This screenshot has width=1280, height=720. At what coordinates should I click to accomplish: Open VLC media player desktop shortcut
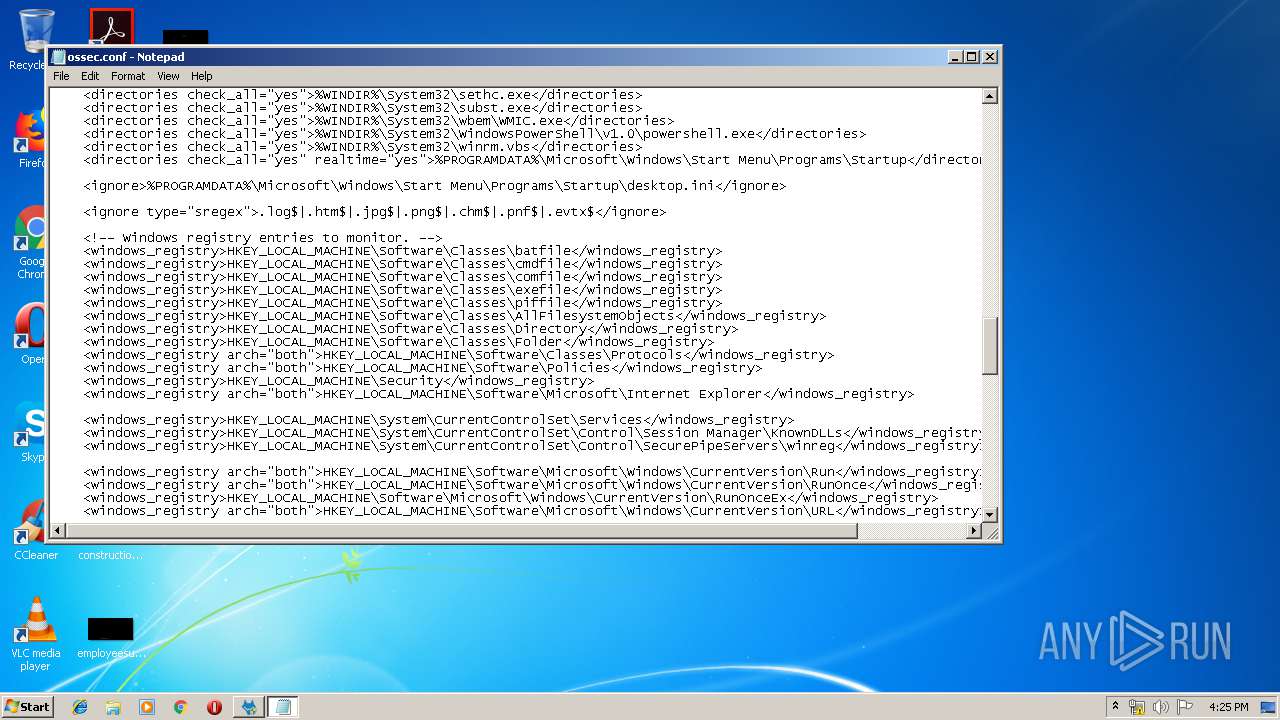pos(36,632)
